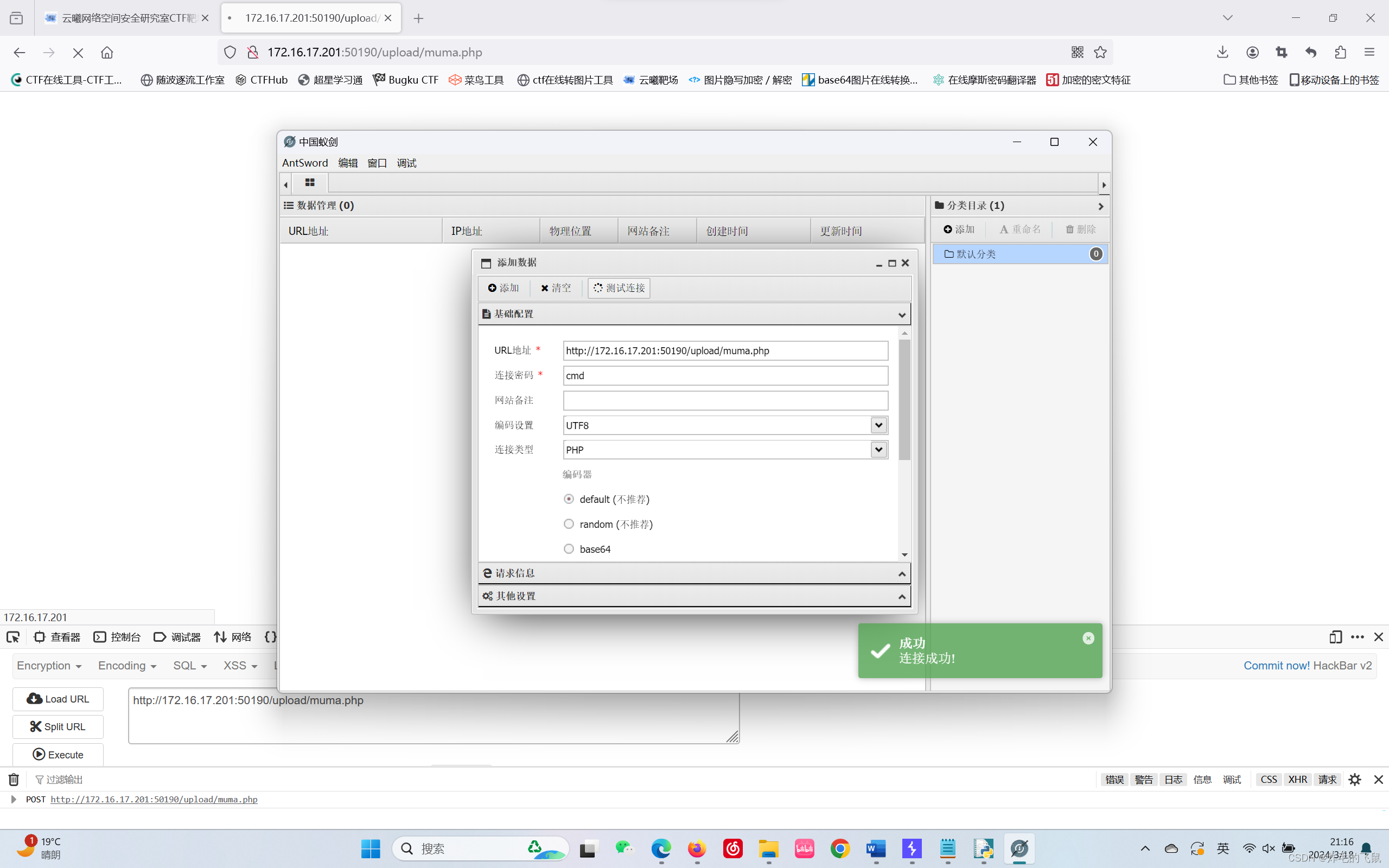Click the 添加 button in the category panel
The width and height of the screenshot is (1389, 868).
tap(959, 229)
